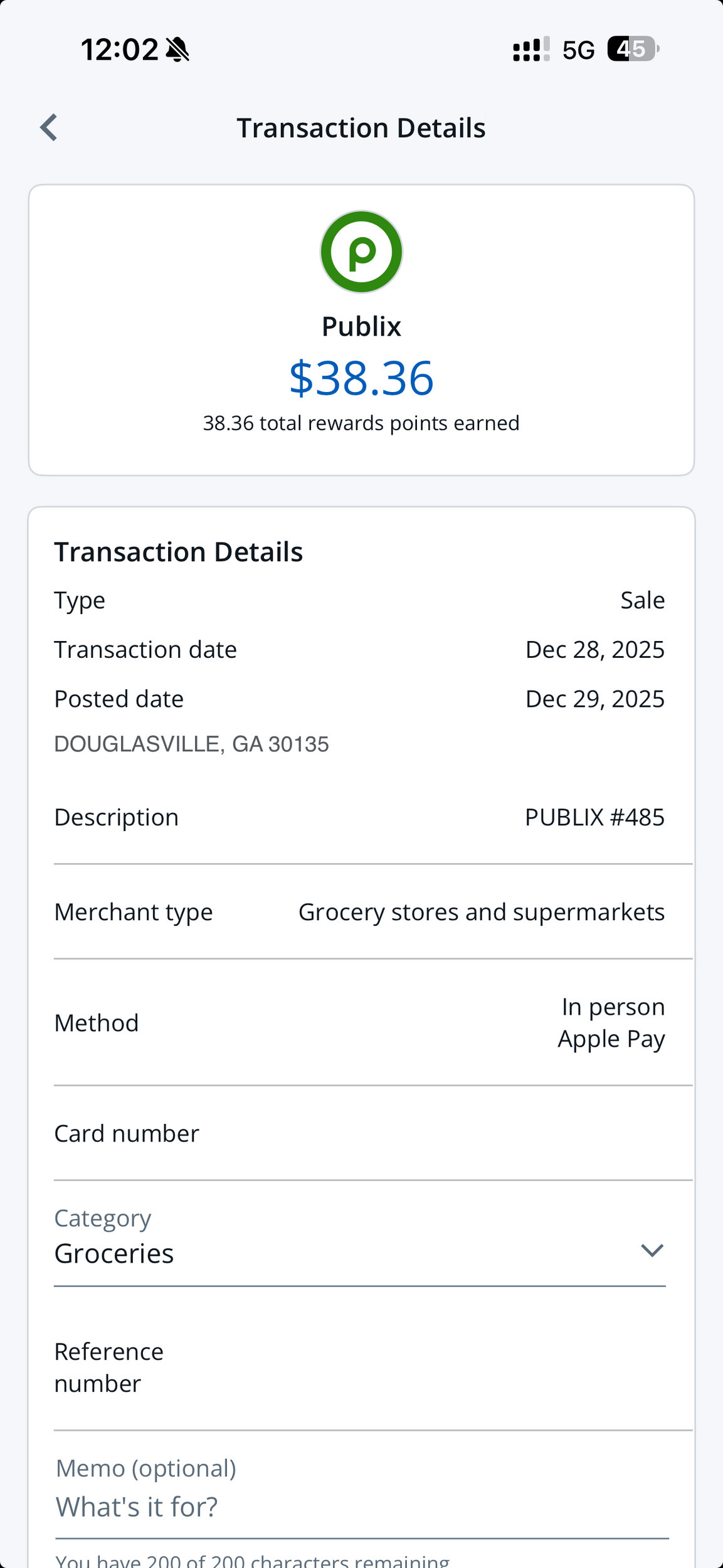Tap the PUBLIX #485 description value

[594, 817]
